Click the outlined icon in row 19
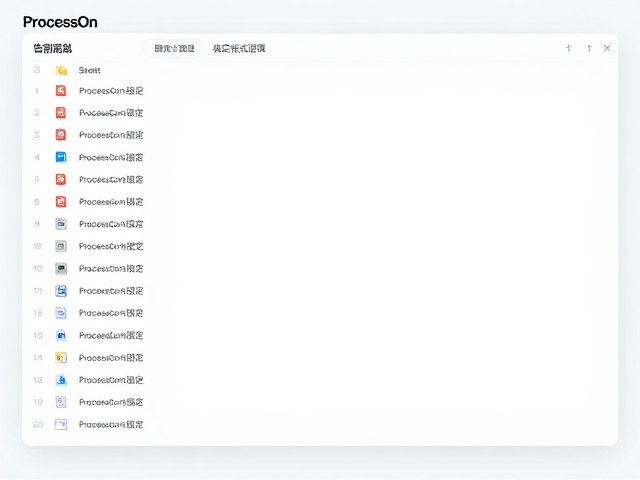The width and height of the screenshot is (640, 480). (x=61, y=402)
